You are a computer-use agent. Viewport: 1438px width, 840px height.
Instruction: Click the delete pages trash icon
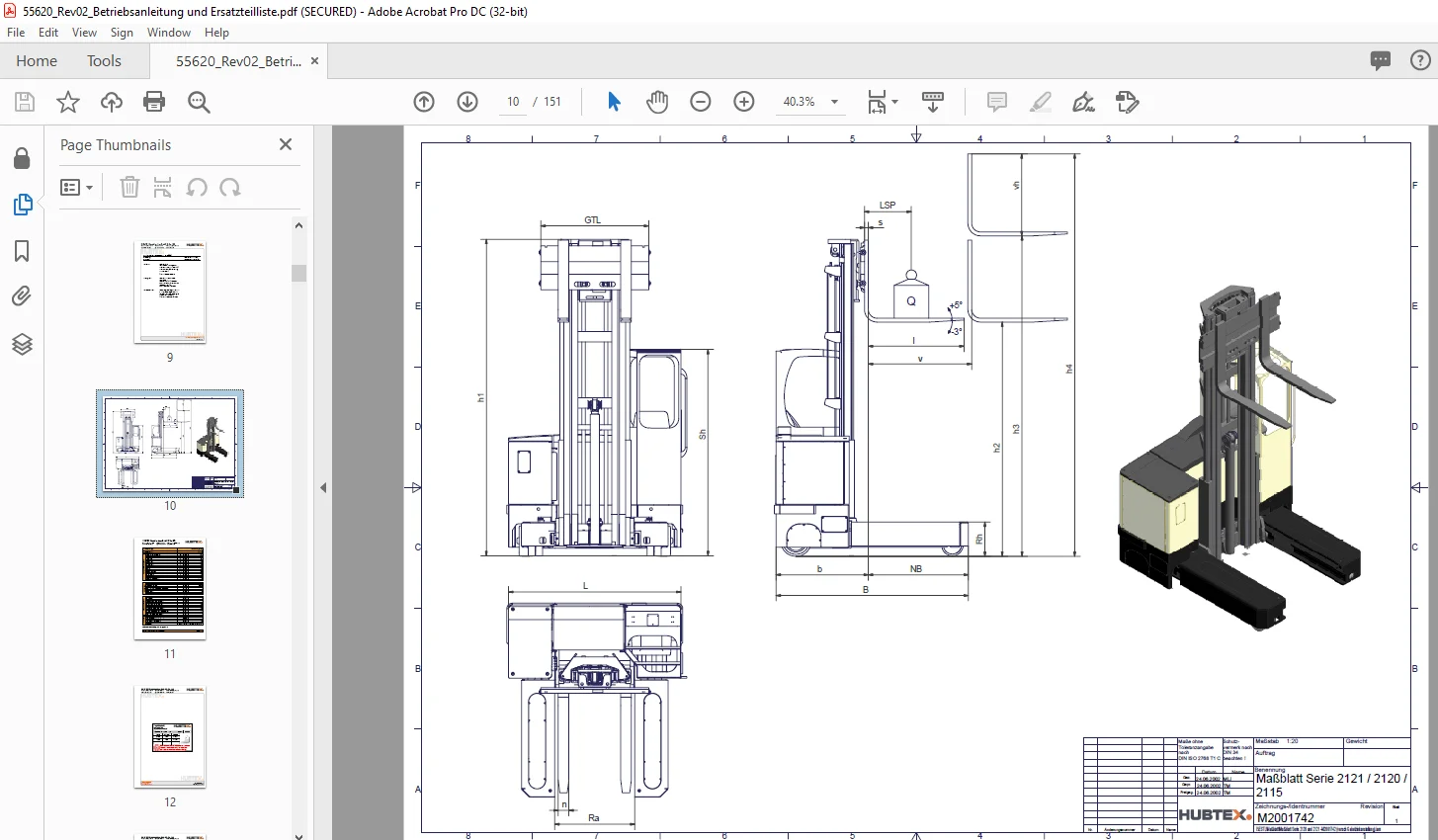coord(129,187)
